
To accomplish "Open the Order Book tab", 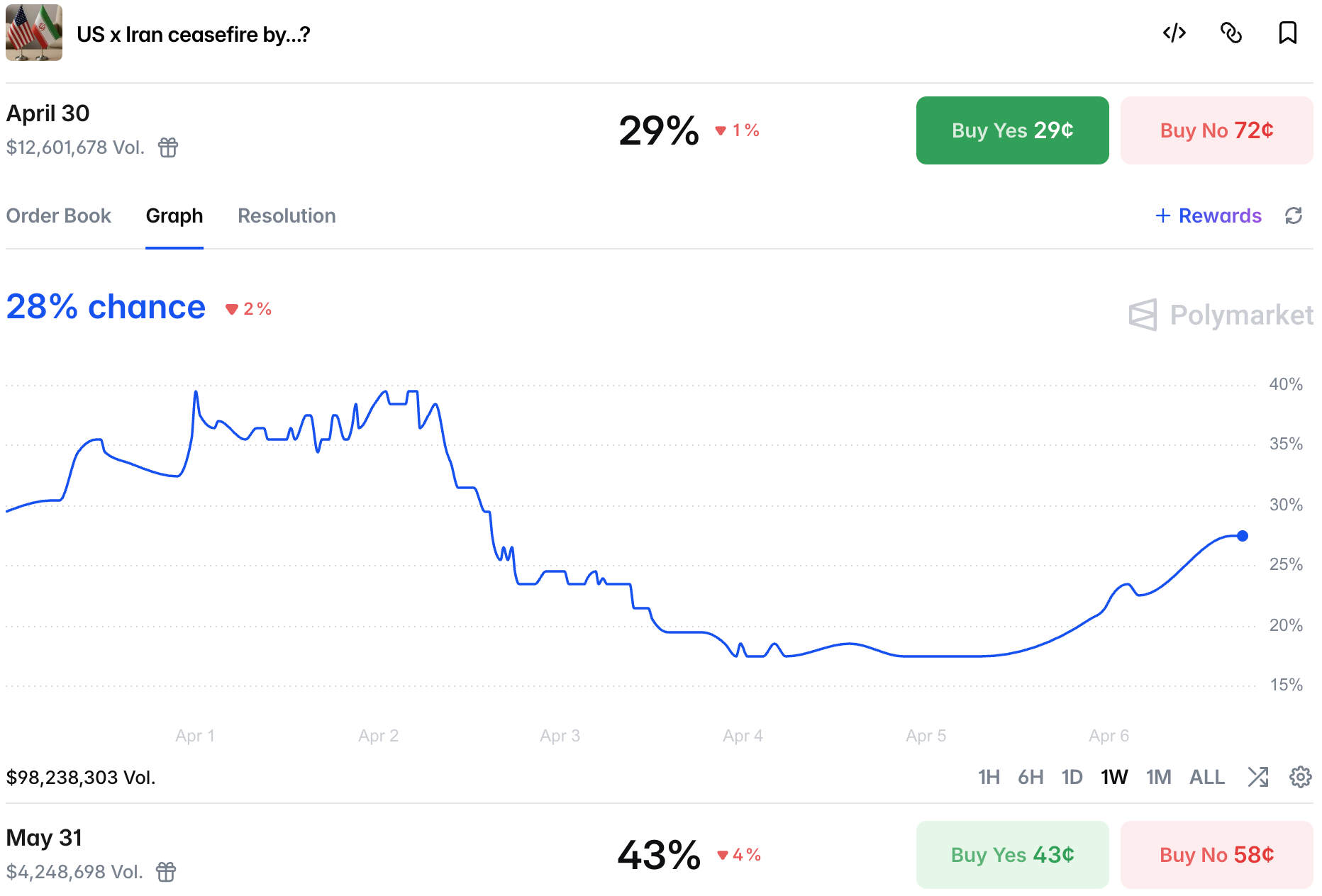I will coord(59,215).
